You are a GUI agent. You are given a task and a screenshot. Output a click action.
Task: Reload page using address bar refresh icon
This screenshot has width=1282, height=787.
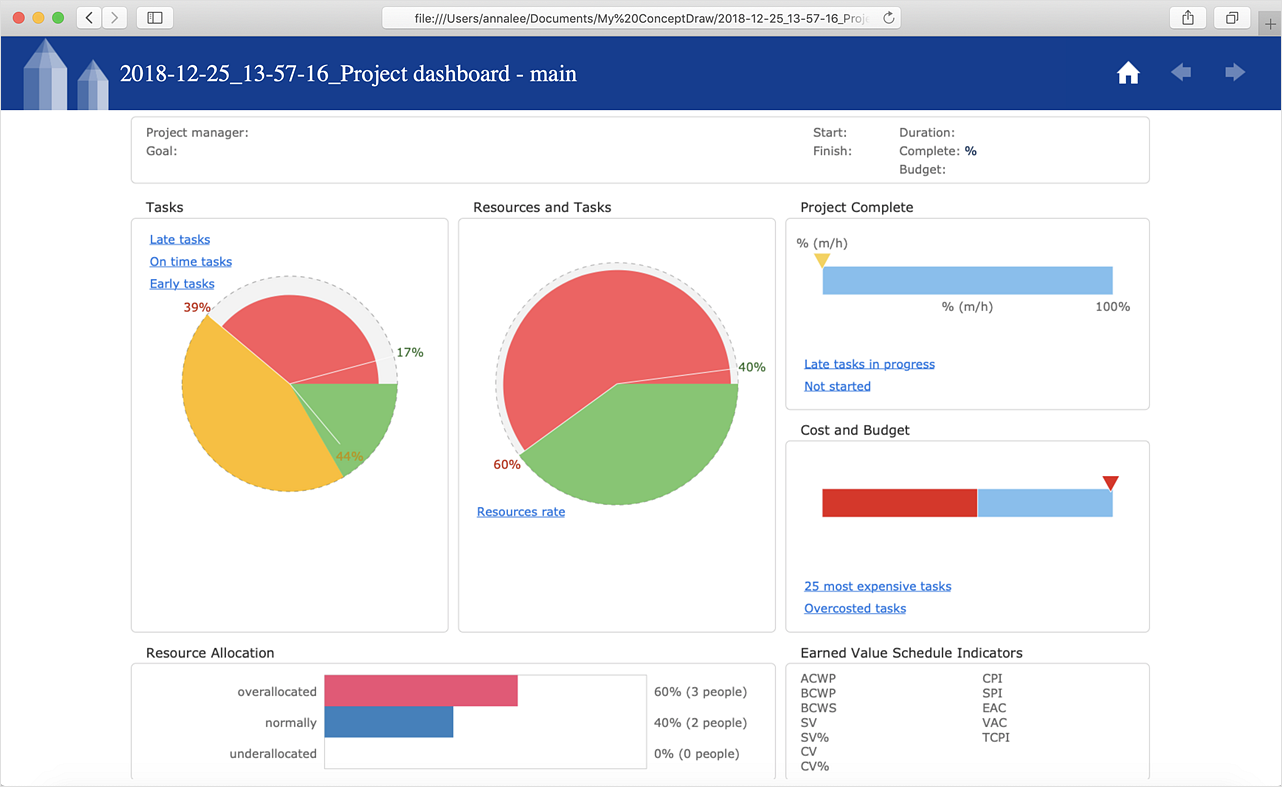pyautogui.click(x=887, y=18)
